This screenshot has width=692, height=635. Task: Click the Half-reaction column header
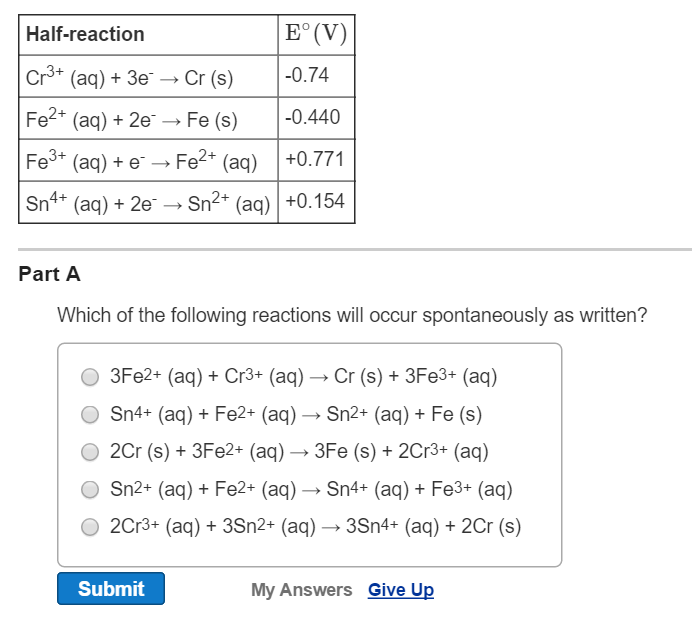(85, 34)
